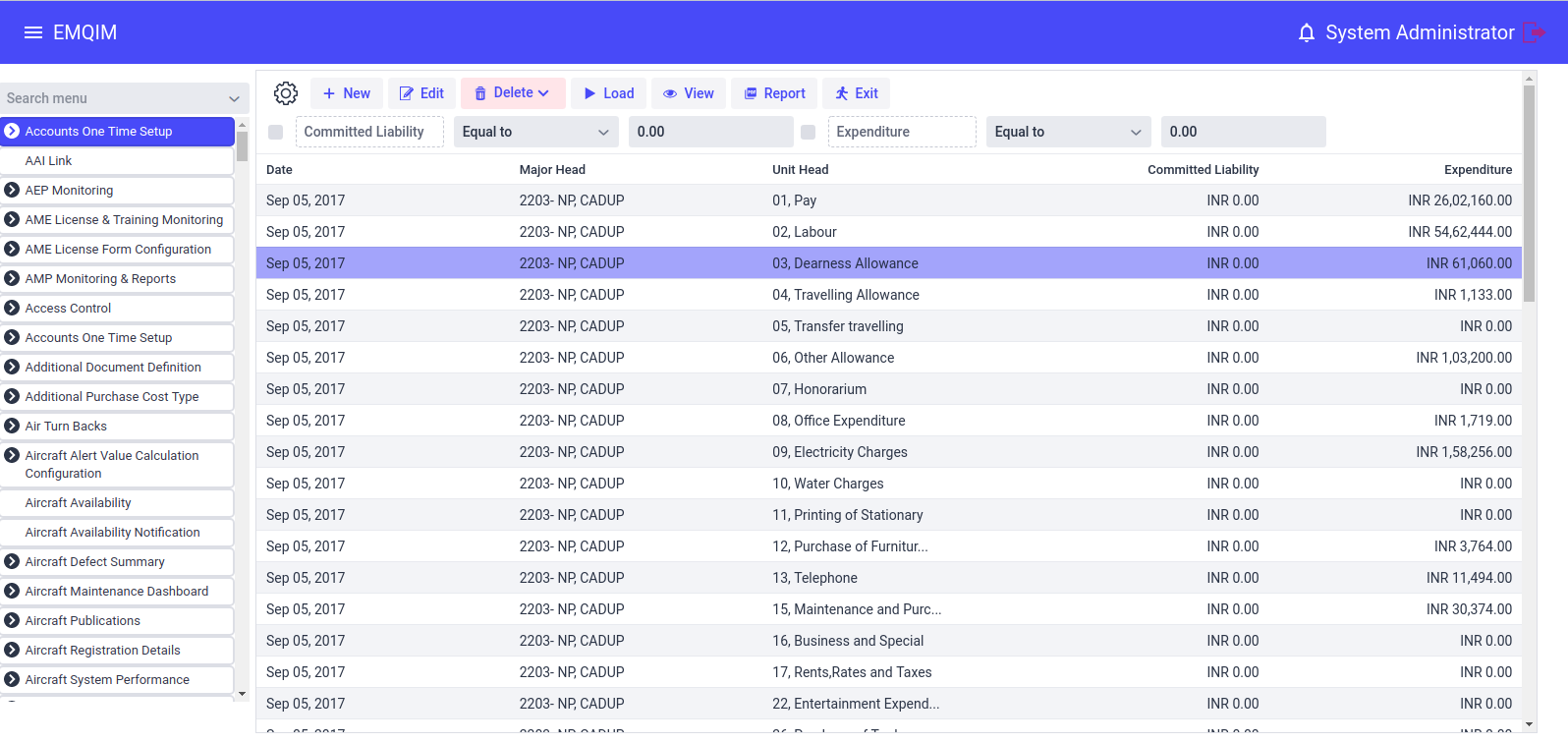Expand AEP Monitoring arrow icon
This screenshot has width=1568, height=743.
[x=12, y=190]
